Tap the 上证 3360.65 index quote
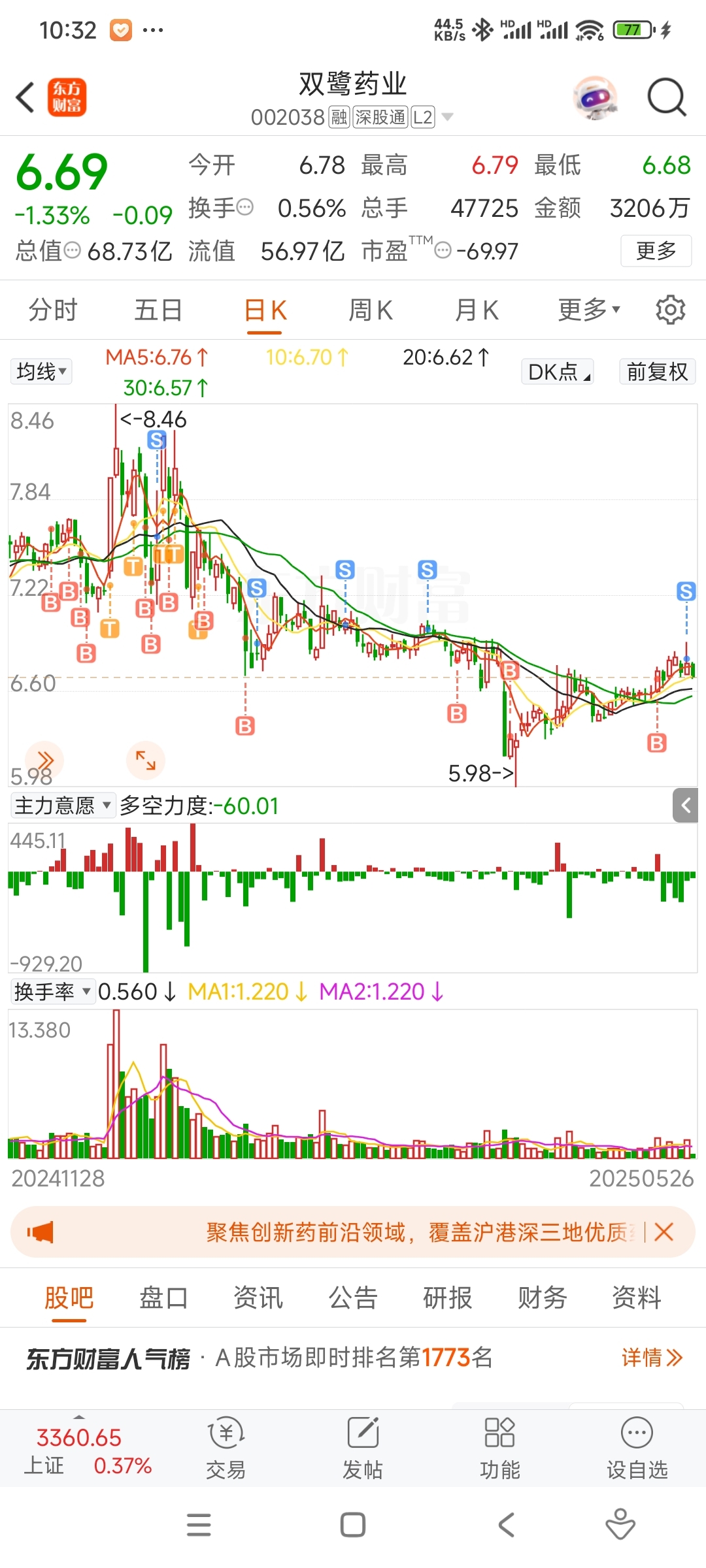The height and width of the screenshot is (1568, 706). [79, 1437]
